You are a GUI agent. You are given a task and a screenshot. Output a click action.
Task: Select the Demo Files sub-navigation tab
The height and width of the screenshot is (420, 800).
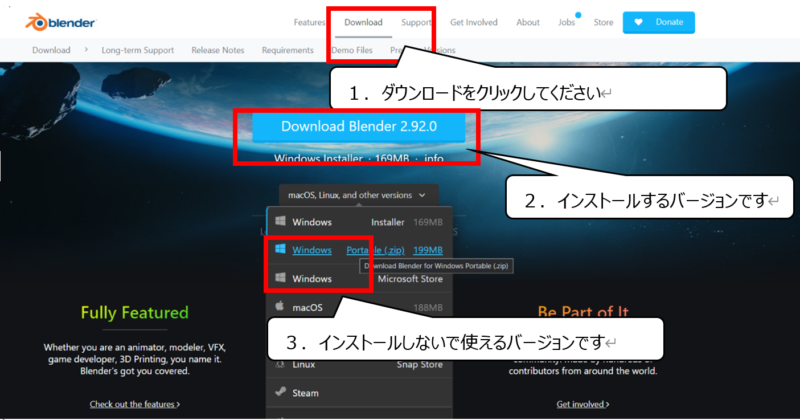click(x=352, y=50)
